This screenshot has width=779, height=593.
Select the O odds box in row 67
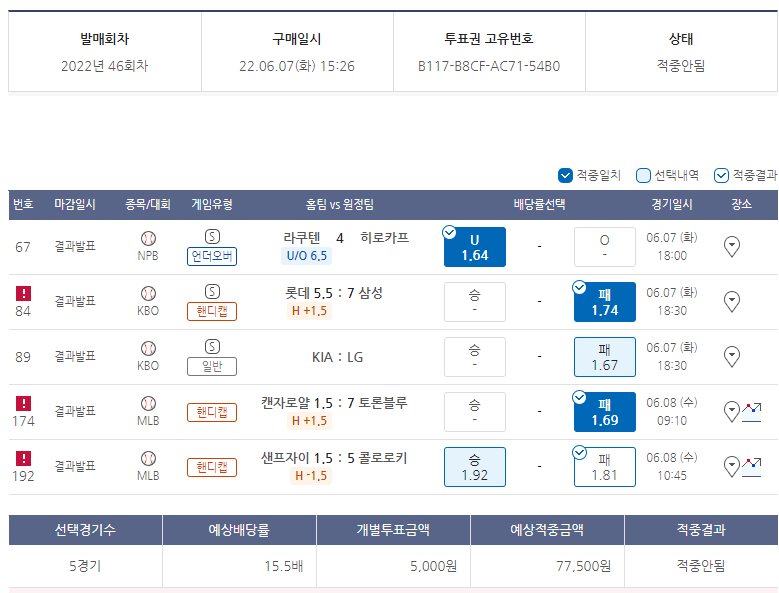(605, 247)
